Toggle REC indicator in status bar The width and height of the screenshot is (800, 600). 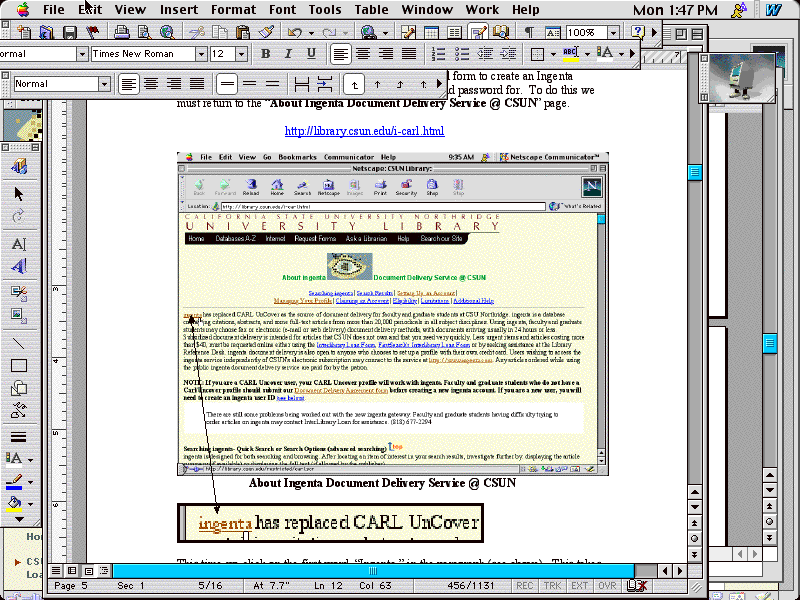524,586
